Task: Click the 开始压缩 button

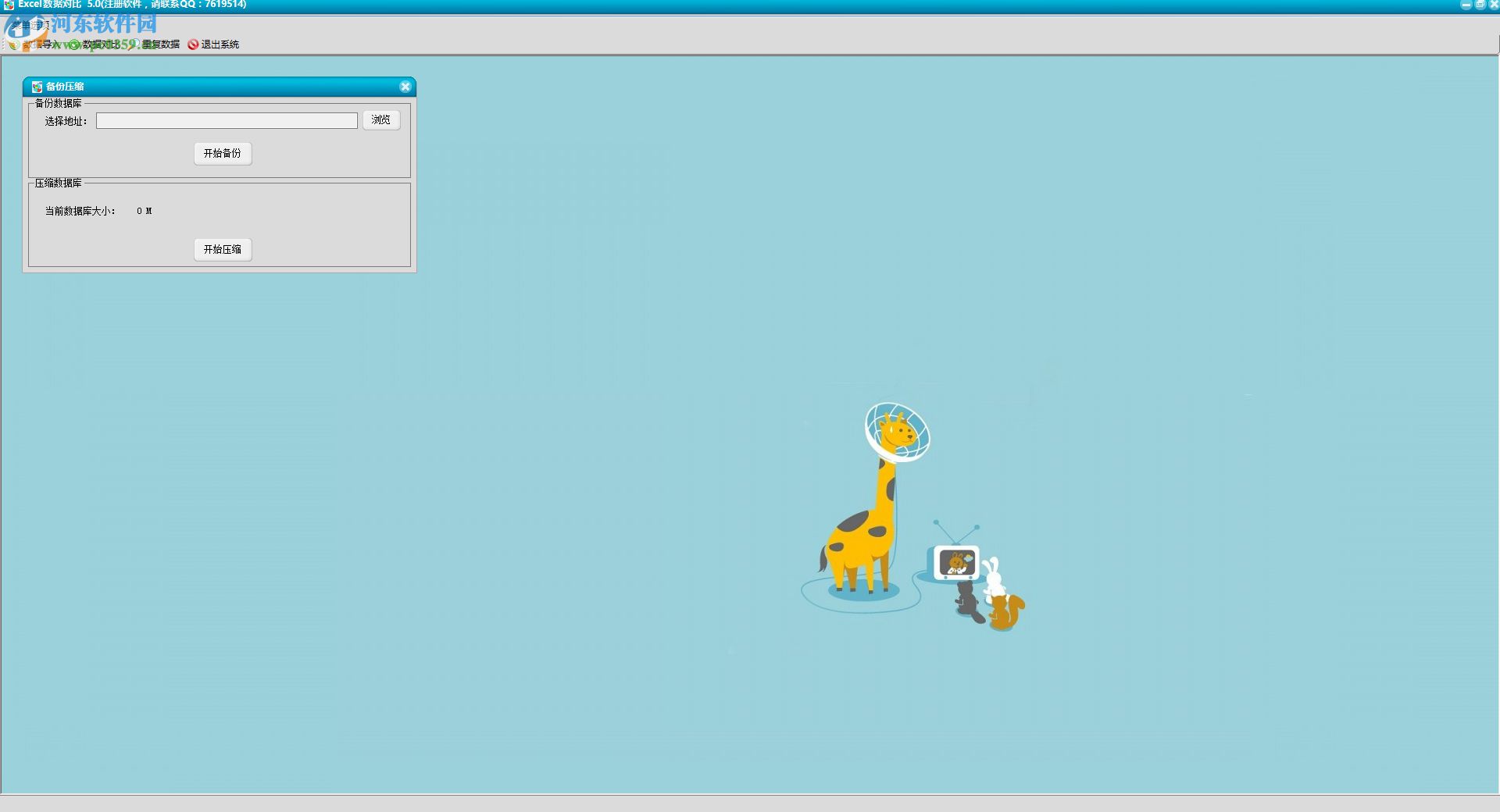Action: pos(223,249)
